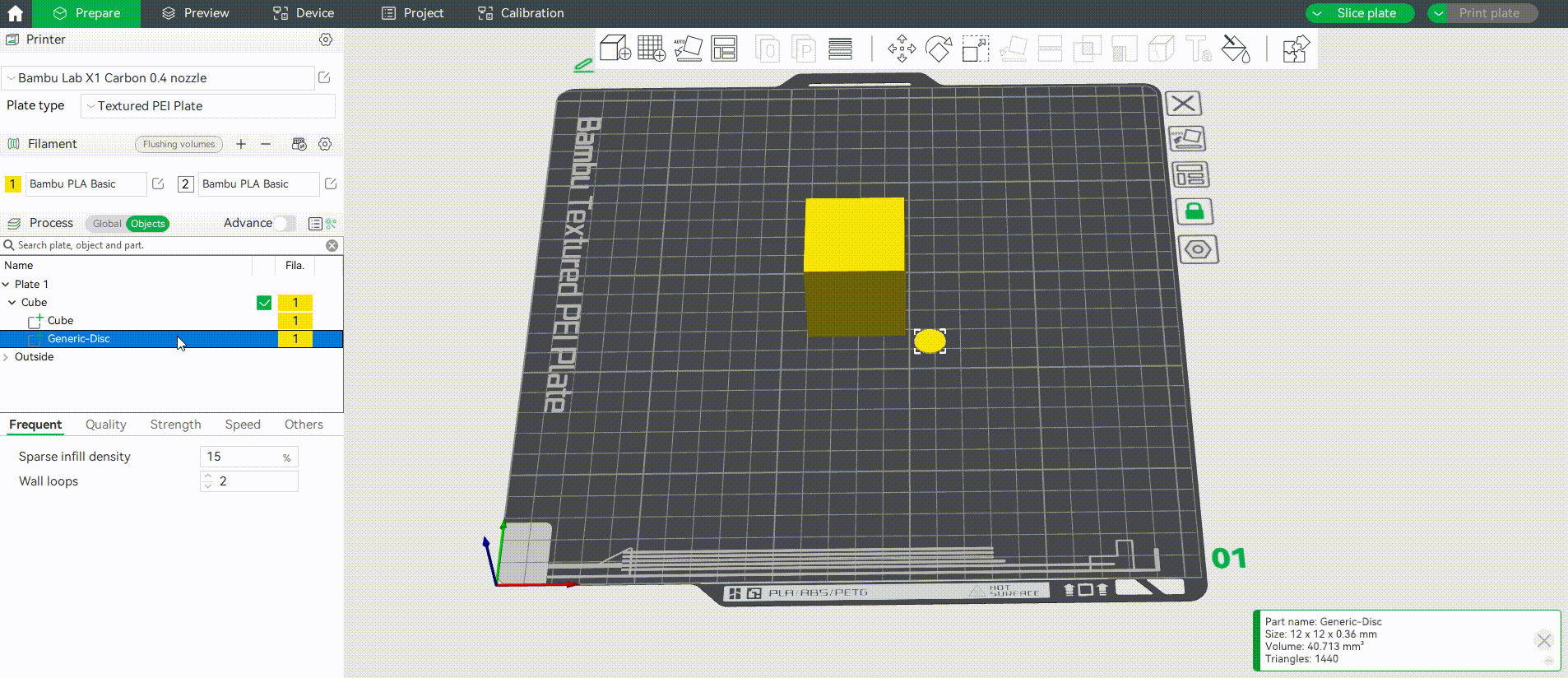Screen dimensions: 1568x678
Task: Click filament 1 yellow color swatch
Action: coord(12,184)
